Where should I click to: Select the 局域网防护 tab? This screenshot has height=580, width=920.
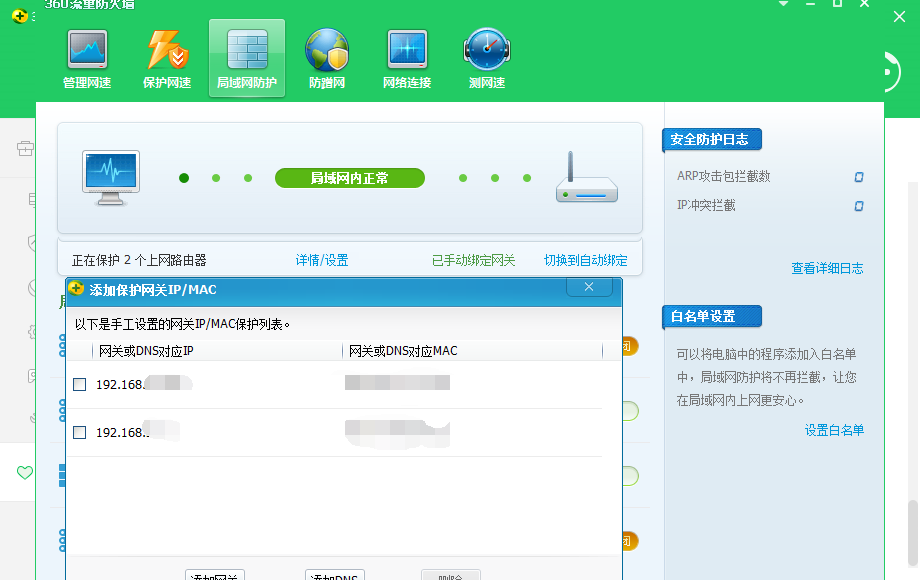(x=247, y=58)
